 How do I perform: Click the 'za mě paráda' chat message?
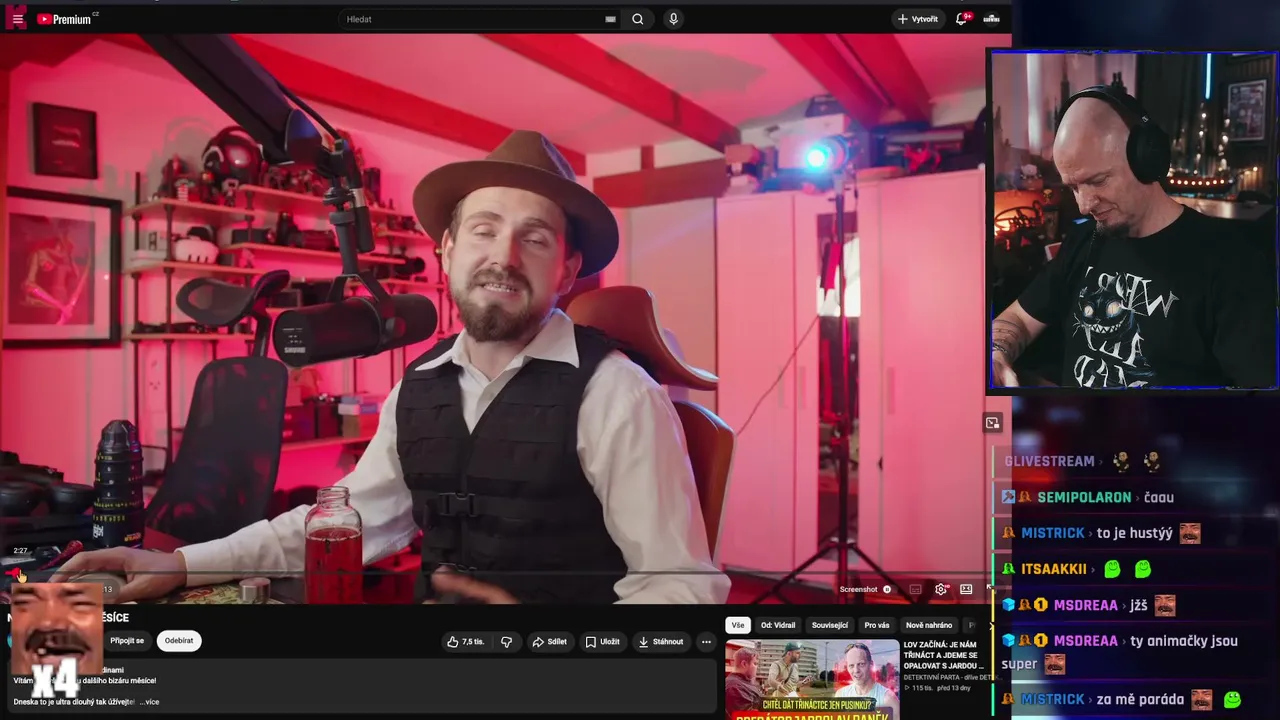pos(1140,699)
